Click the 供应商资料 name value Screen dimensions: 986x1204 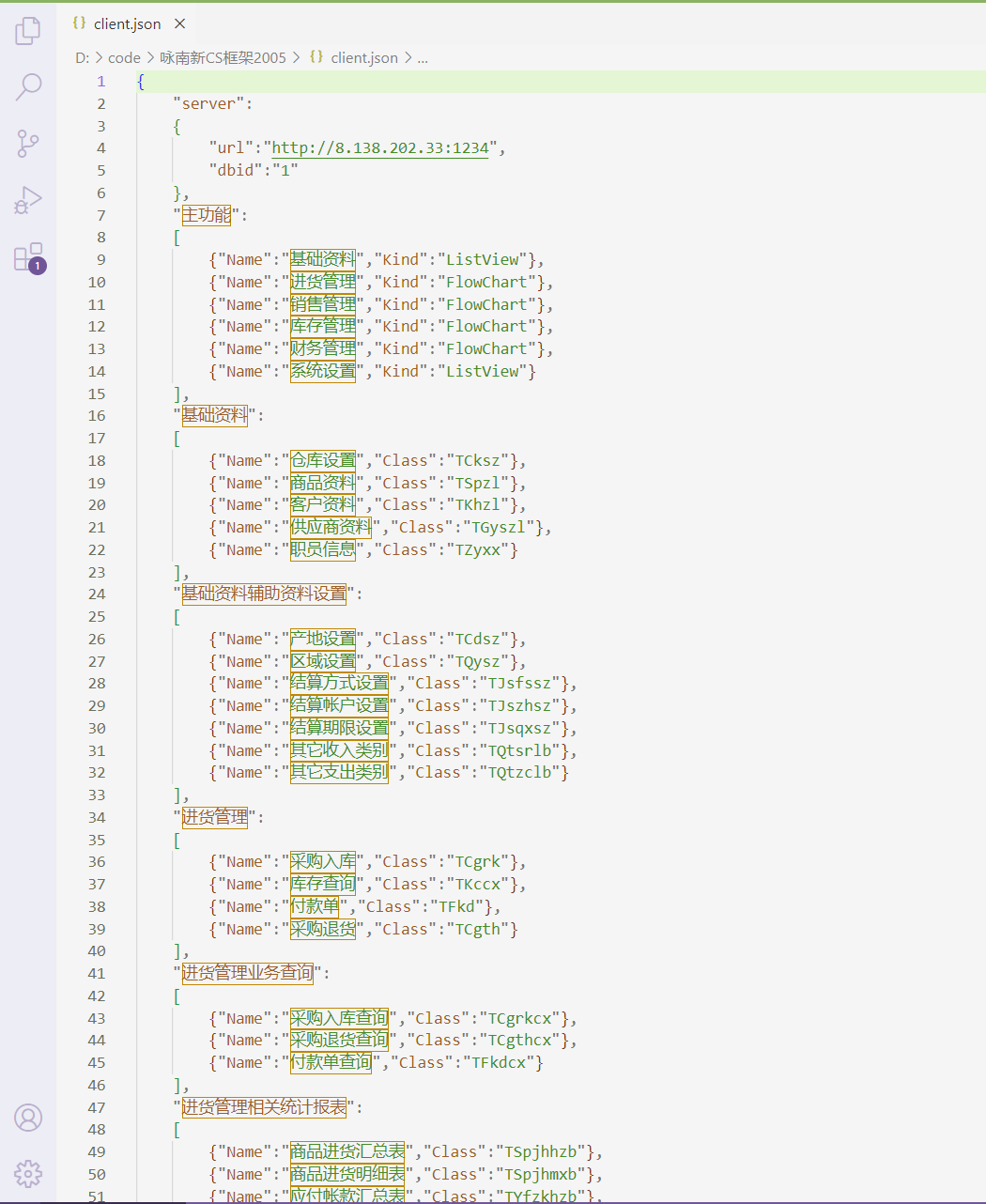coord(331,527)
